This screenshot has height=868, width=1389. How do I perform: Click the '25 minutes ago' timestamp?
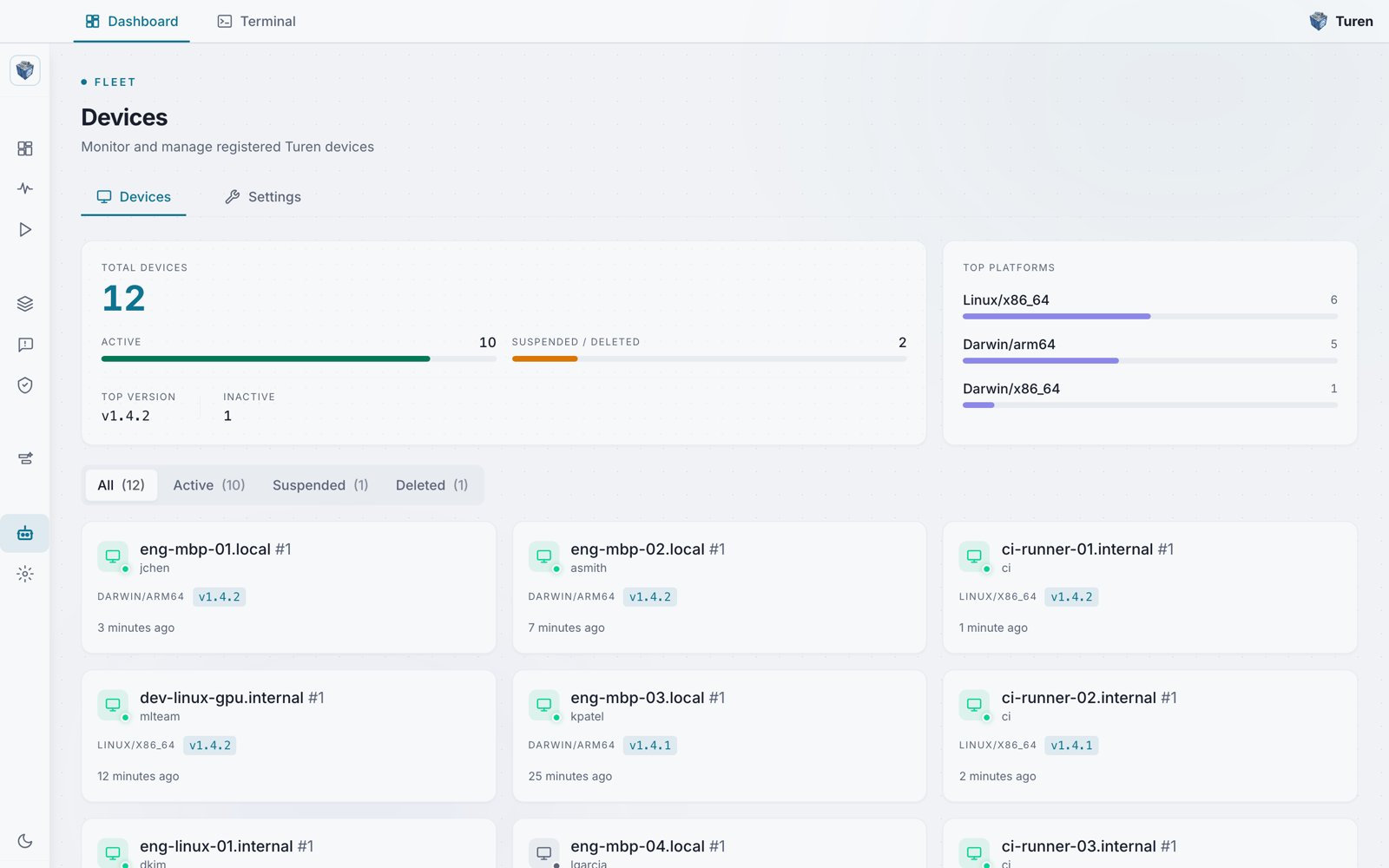click(x=570, y=776)
